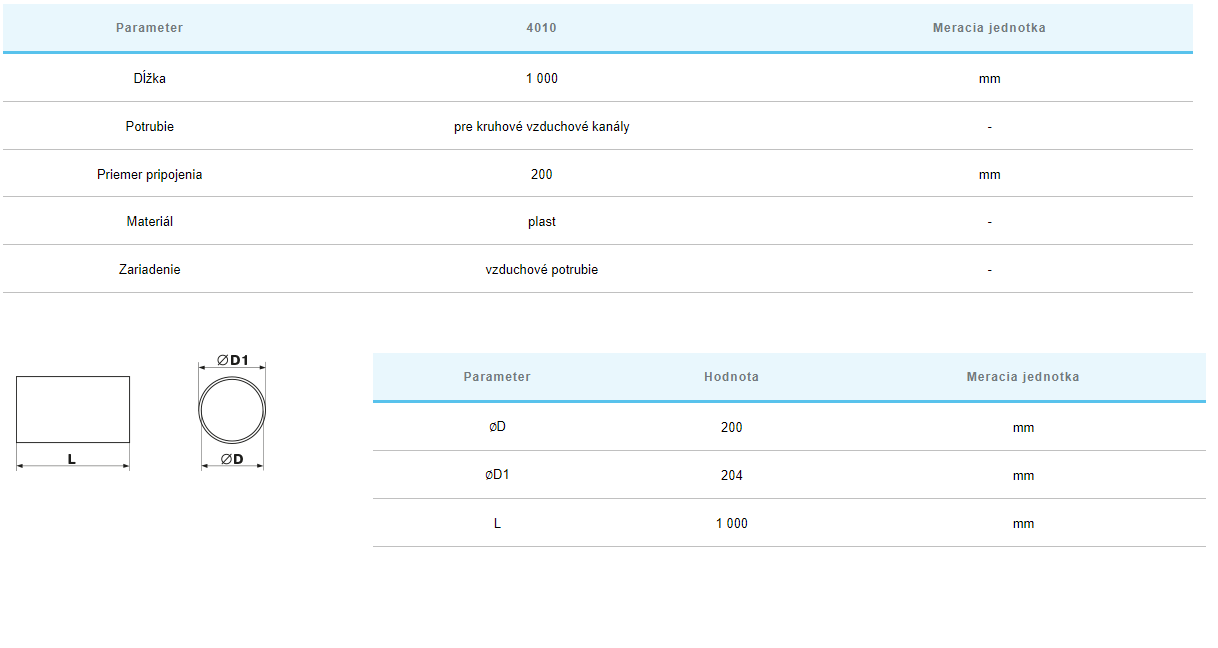The width and height of the screenshot is (1218, 648).
Task: Click the Priemer pripojenia row label
Action: (x=149, y=174)
